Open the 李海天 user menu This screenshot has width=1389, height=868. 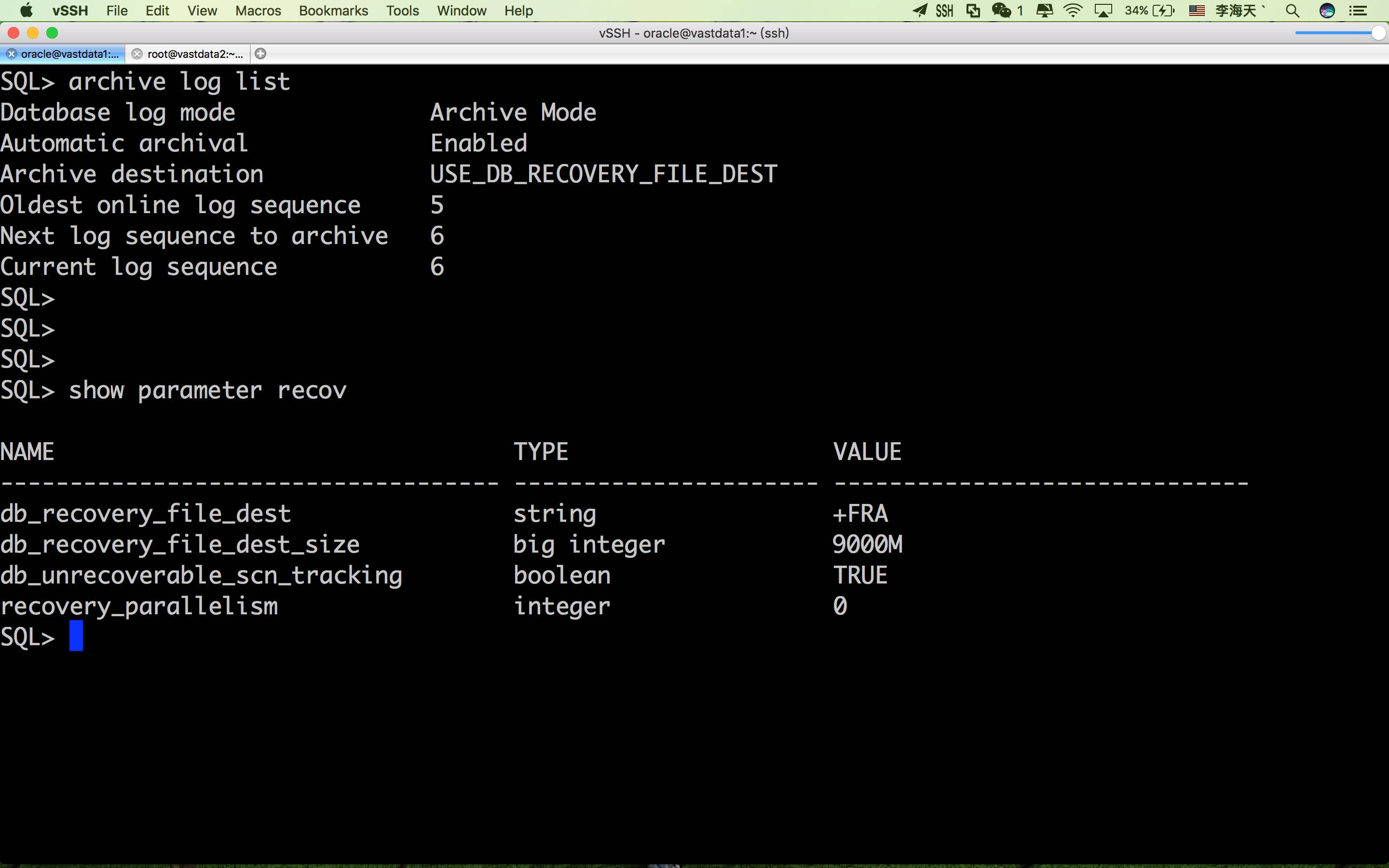(x=1240, y=10)
